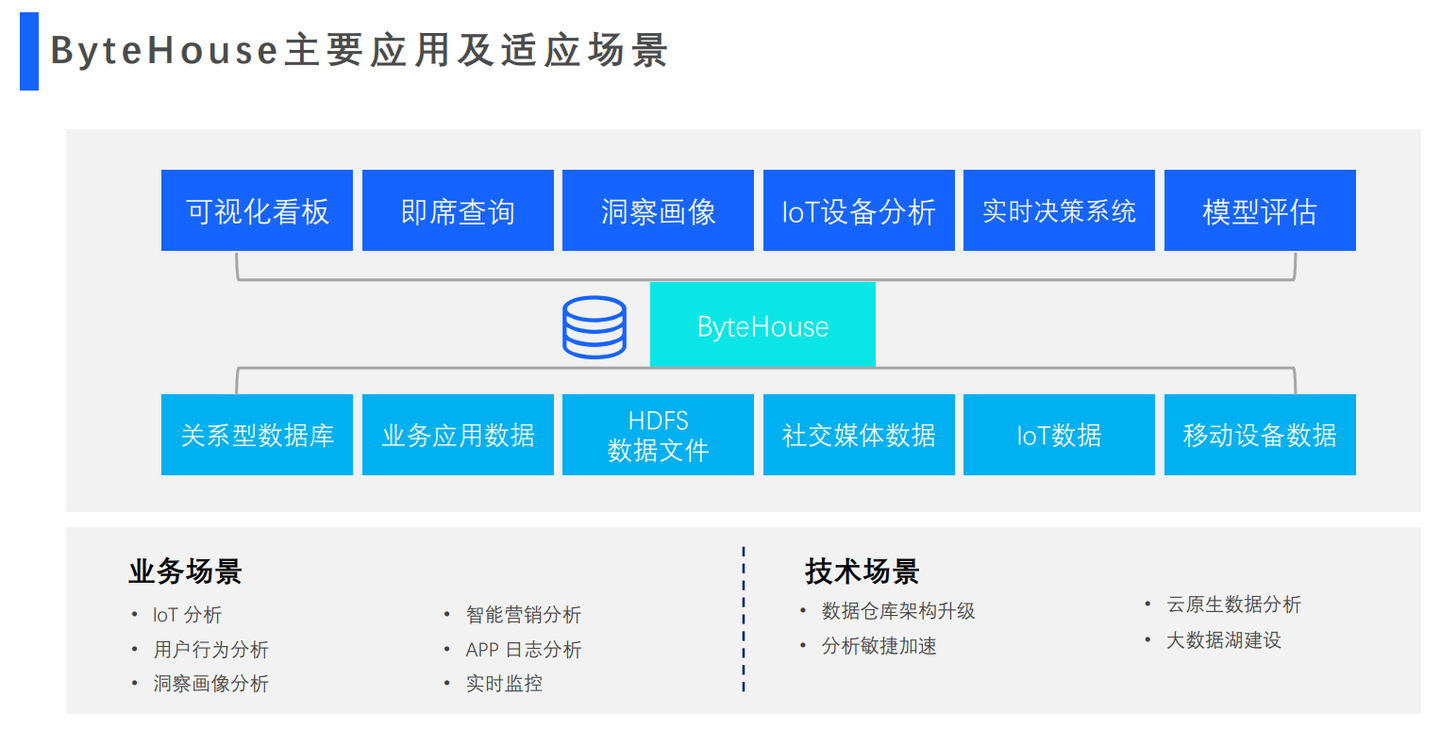The height and width of the screenshot is (729, 1440).
Task: Select the ByteHouse center block
Action: pos(763,324)
